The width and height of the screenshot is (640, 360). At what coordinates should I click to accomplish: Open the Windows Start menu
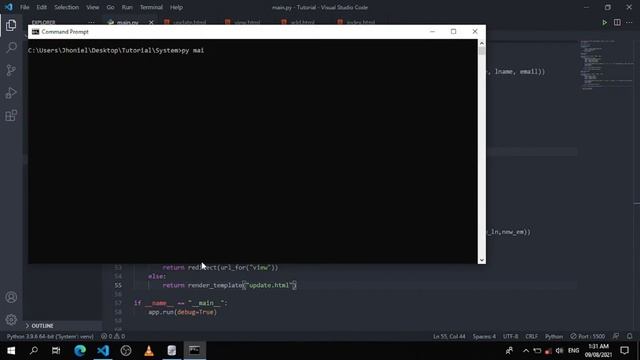point(11,351)
